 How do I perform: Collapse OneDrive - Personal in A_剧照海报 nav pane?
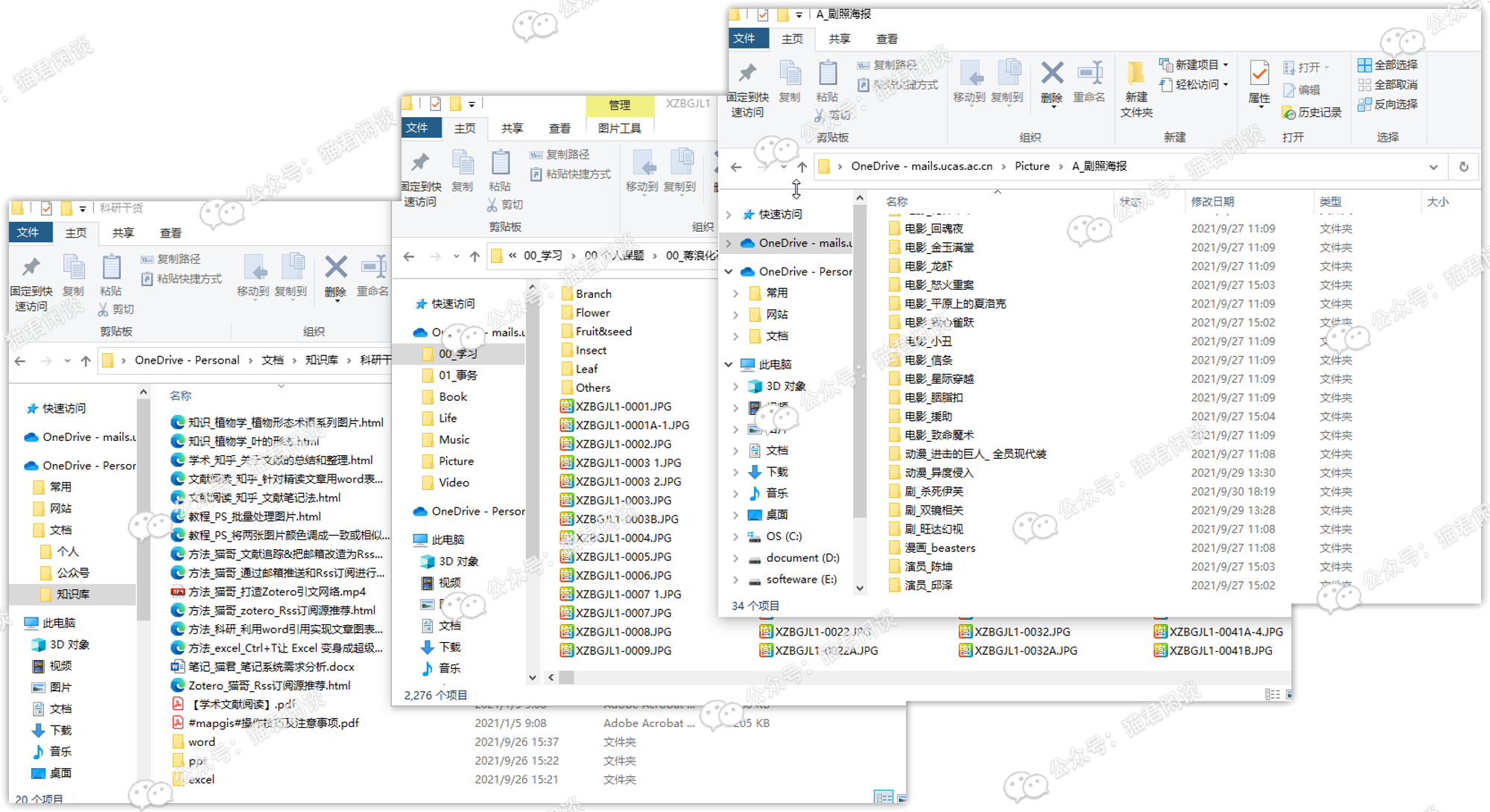729,272
